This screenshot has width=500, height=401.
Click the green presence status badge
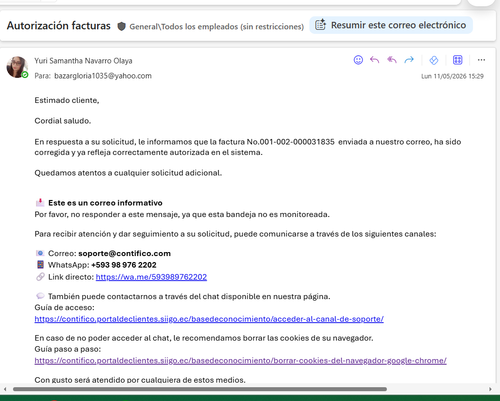25,75
